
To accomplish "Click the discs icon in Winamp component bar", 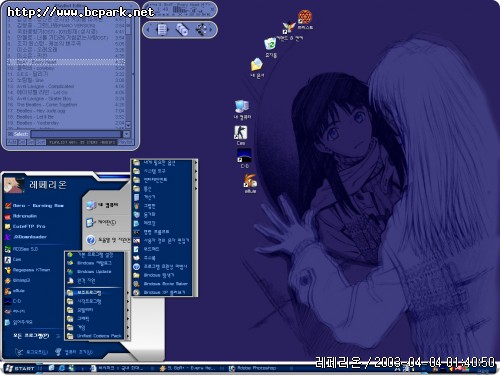I will click(182, 30).
